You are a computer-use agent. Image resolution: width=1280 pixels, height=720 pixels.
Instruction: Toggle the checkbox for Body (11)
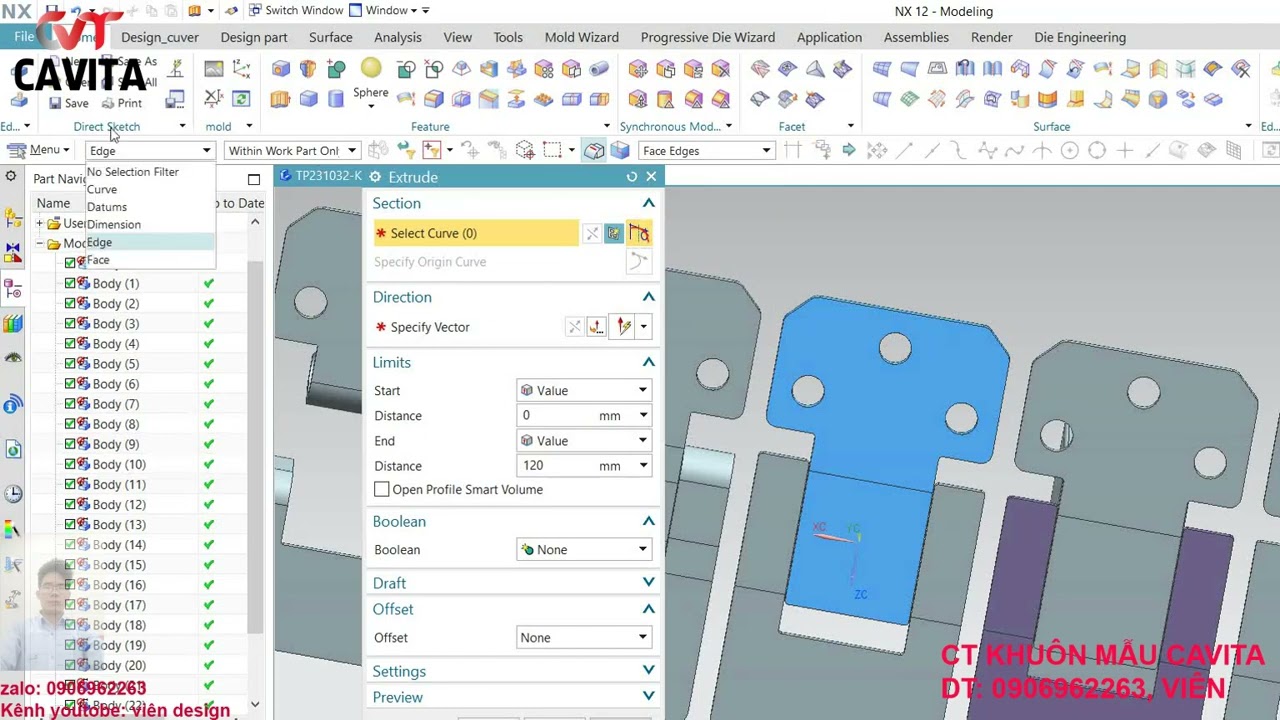click(70, 484)
